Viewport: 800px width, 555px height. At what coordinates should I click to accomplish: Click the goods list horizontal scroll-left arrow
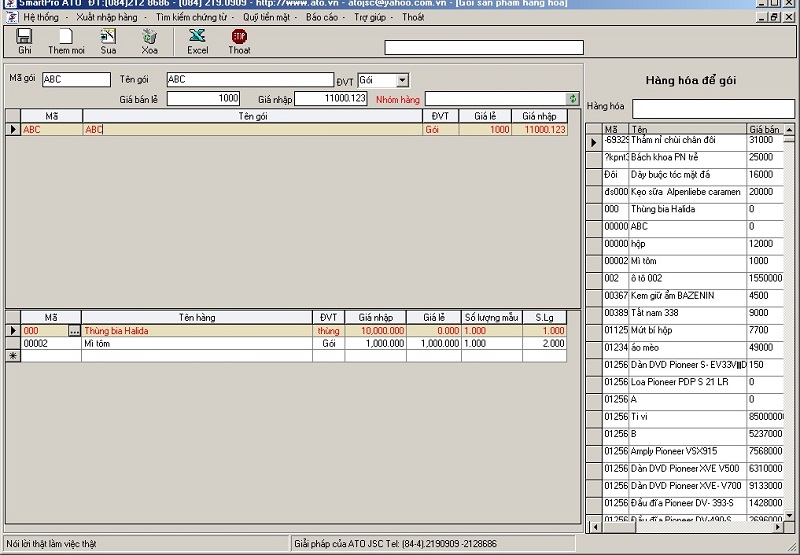(594, 527)
